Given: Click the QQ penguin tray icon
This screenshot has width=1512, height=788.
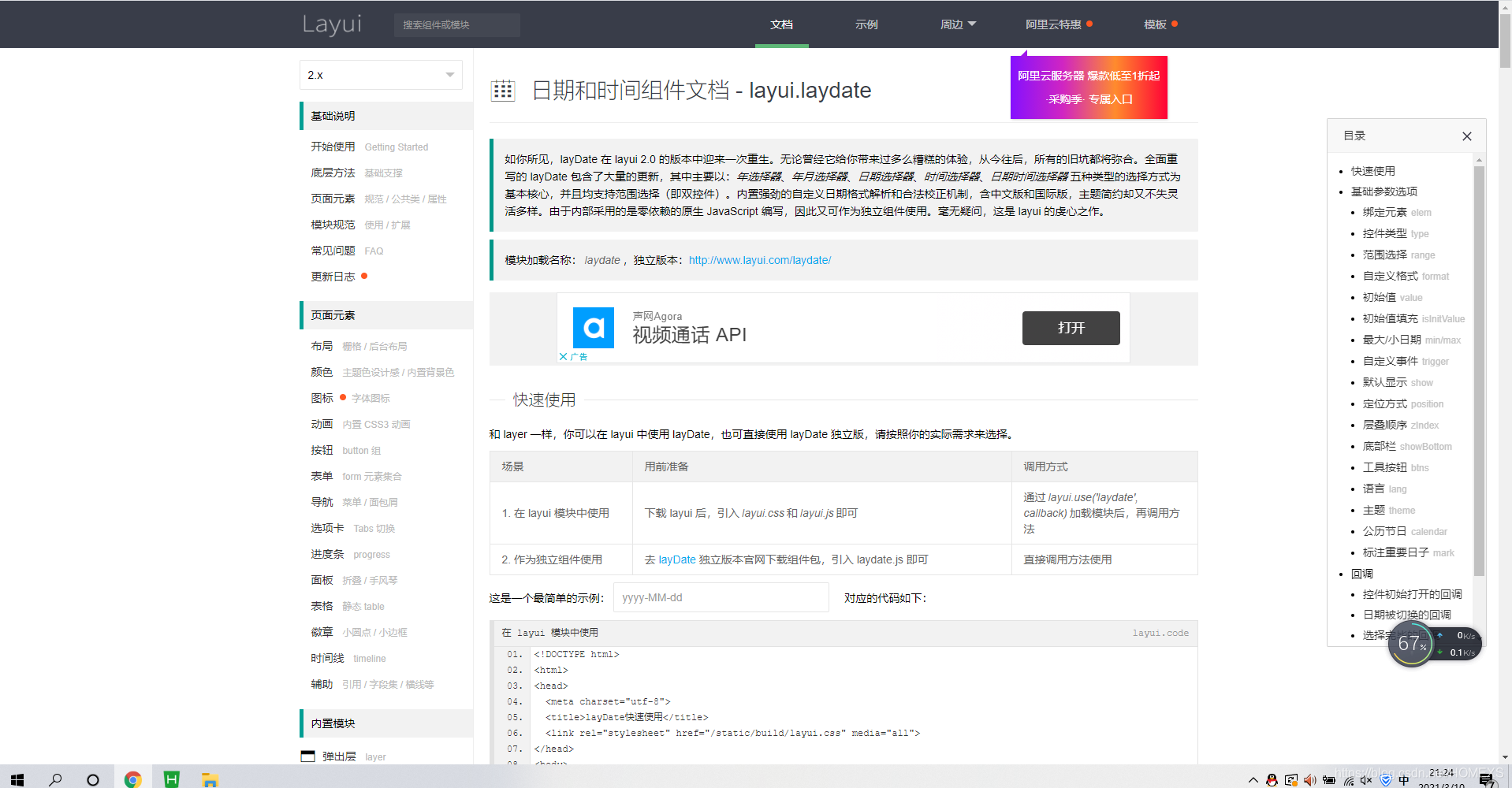Looking at the screenshot, I should pyautogui.click(x=1272, y=780).
